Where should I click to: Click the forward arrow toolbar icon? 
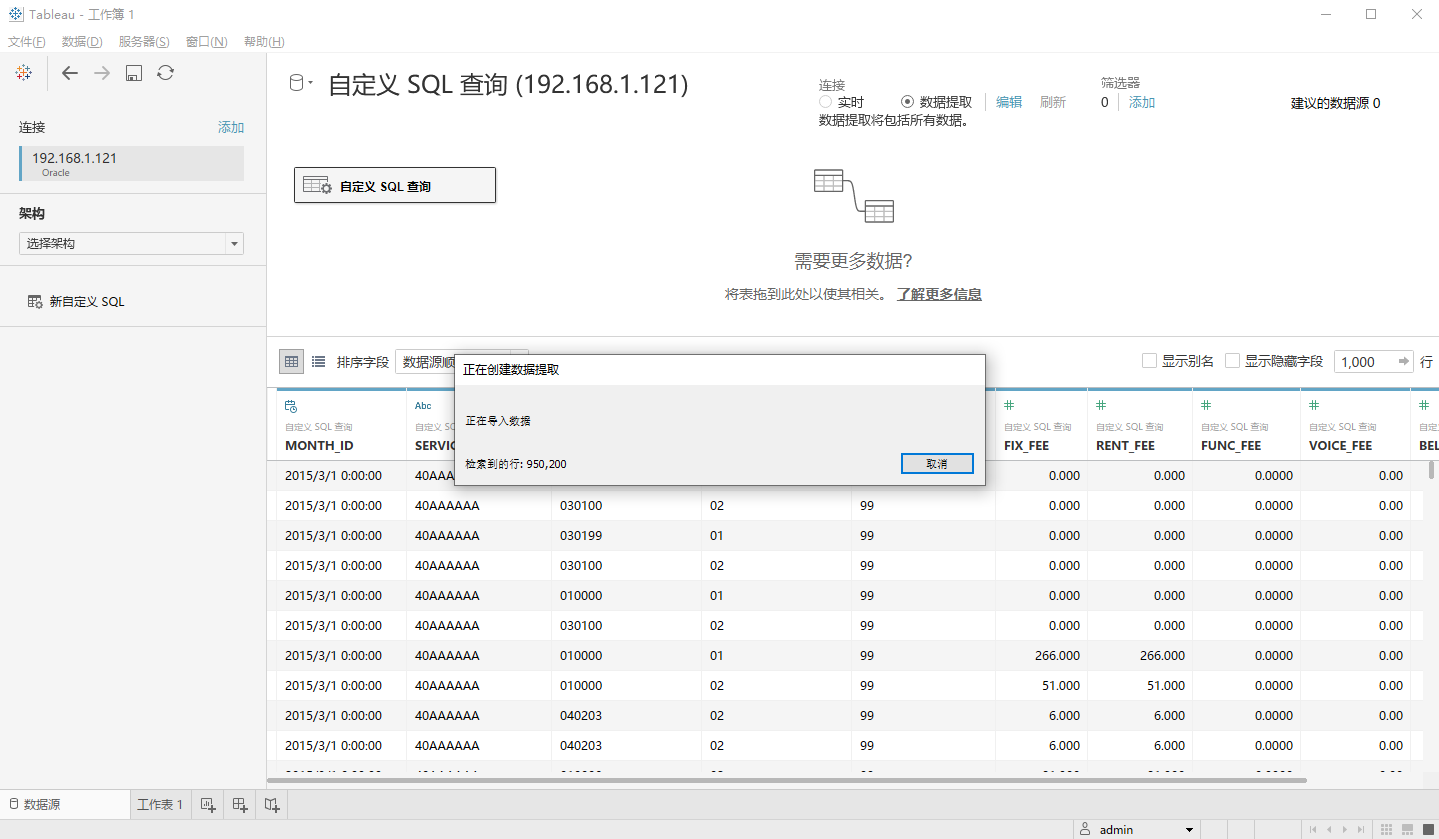(102, 73)
